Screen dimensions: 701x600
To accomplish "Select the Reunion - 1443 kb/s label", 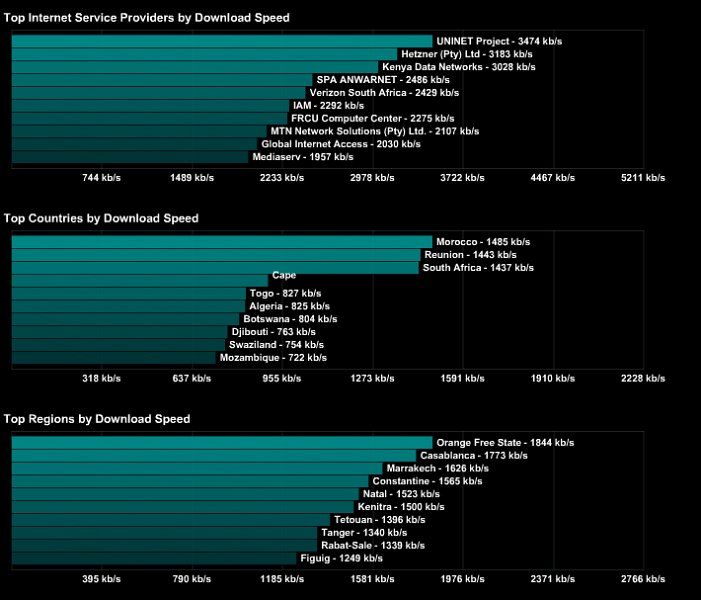I will pyautogui.click(x=470, y=255).
